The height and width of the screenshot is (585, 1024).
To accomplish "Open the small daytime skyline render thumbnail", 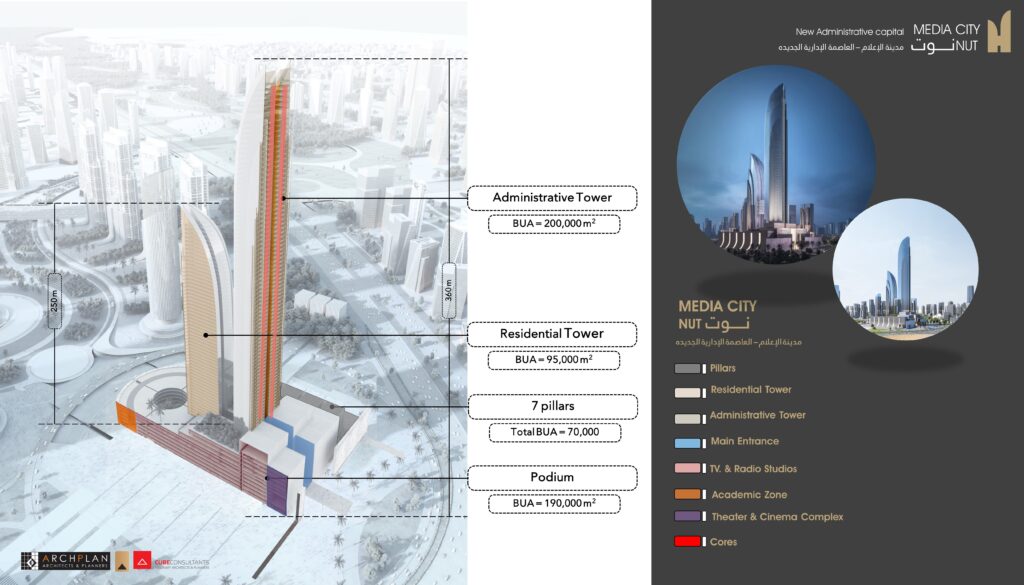I will pyautogui.click(x=905, y=270).
